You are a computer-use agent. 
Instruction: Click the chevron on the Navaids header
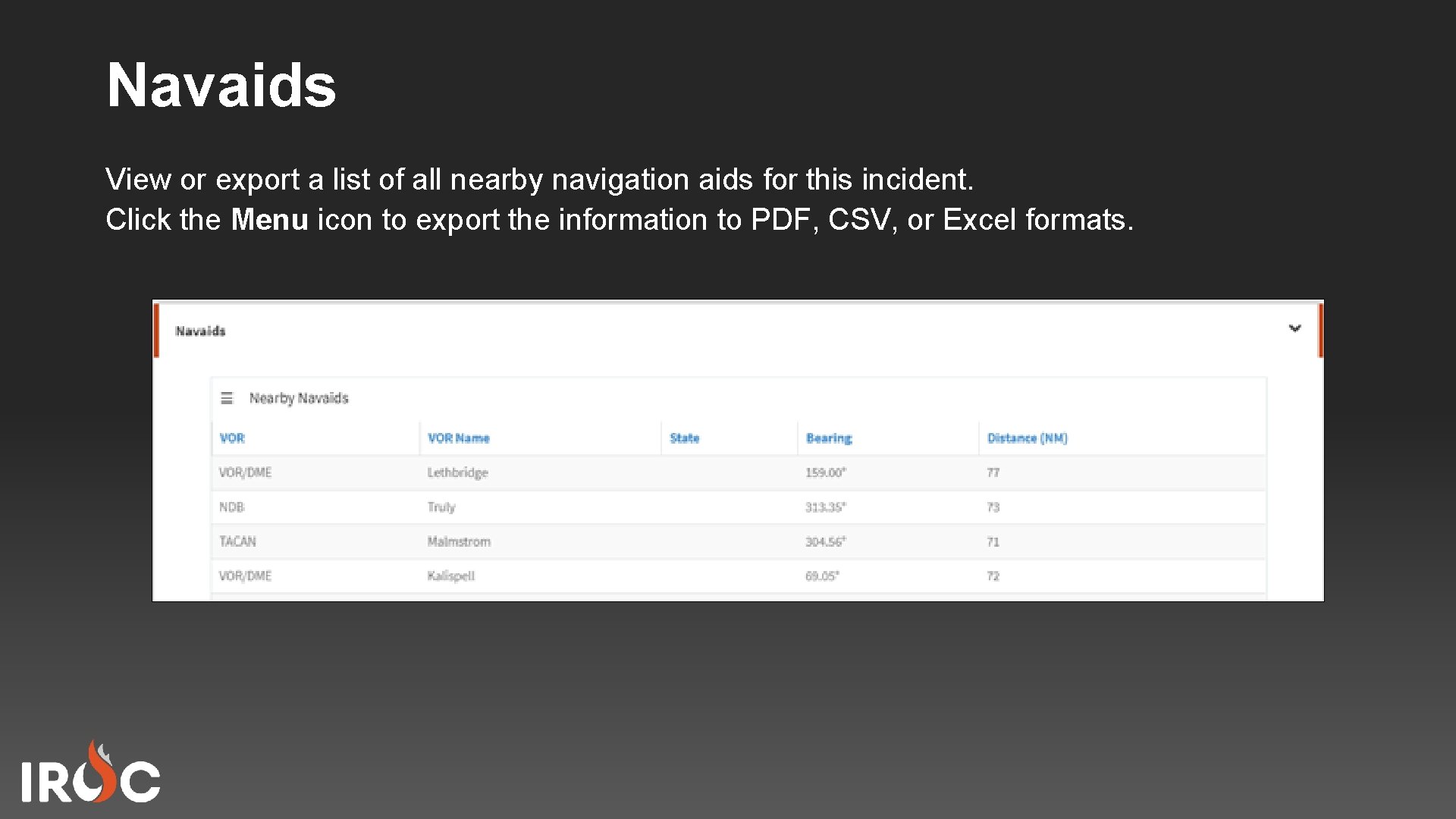coord(1296,328)
